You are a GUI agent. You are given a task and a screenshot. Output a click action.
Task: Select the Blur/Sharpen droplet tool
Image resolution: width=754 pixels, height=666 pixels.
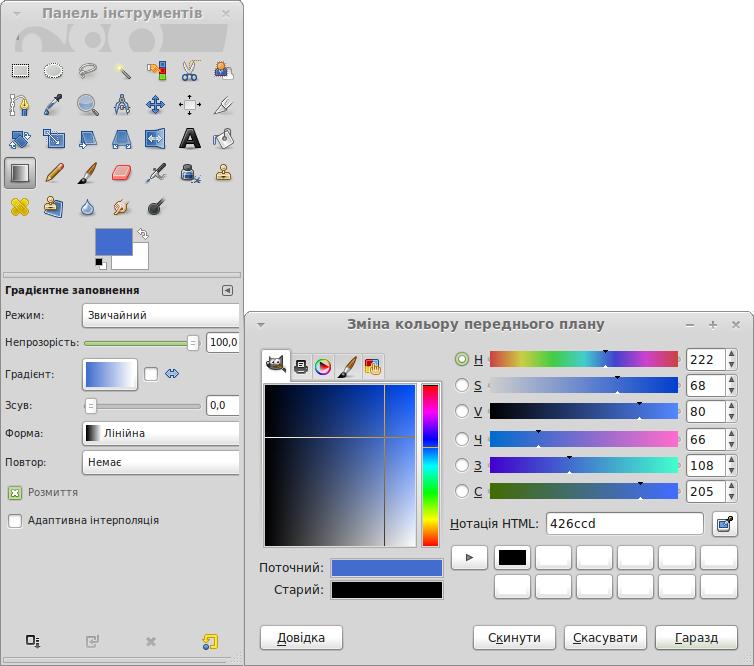(x=87, y=208)
